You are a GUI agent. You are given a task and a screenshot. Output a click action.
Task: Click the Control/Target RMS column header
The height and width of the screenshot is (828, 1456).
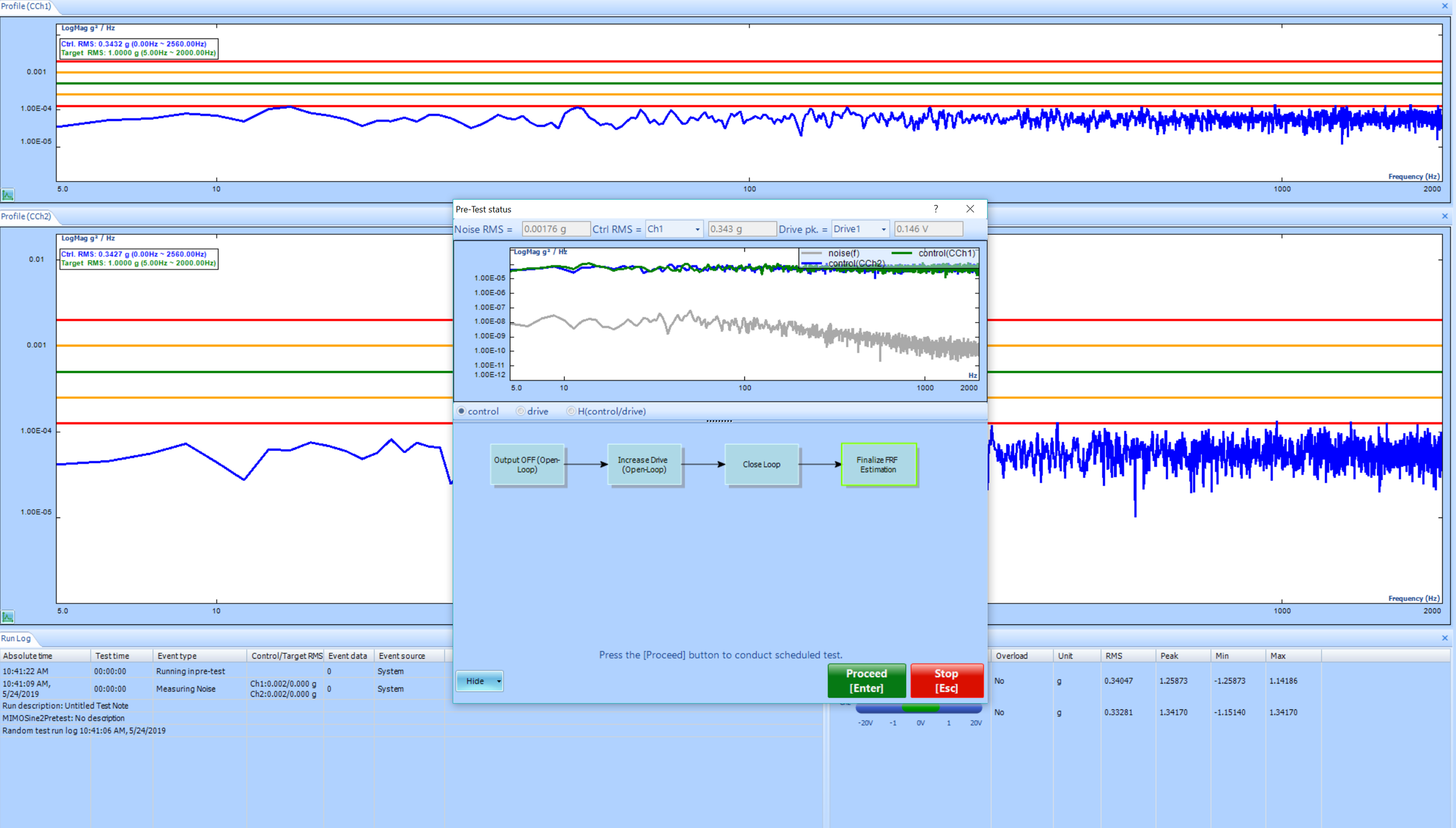pyautogui.click(x=285, y=656)
